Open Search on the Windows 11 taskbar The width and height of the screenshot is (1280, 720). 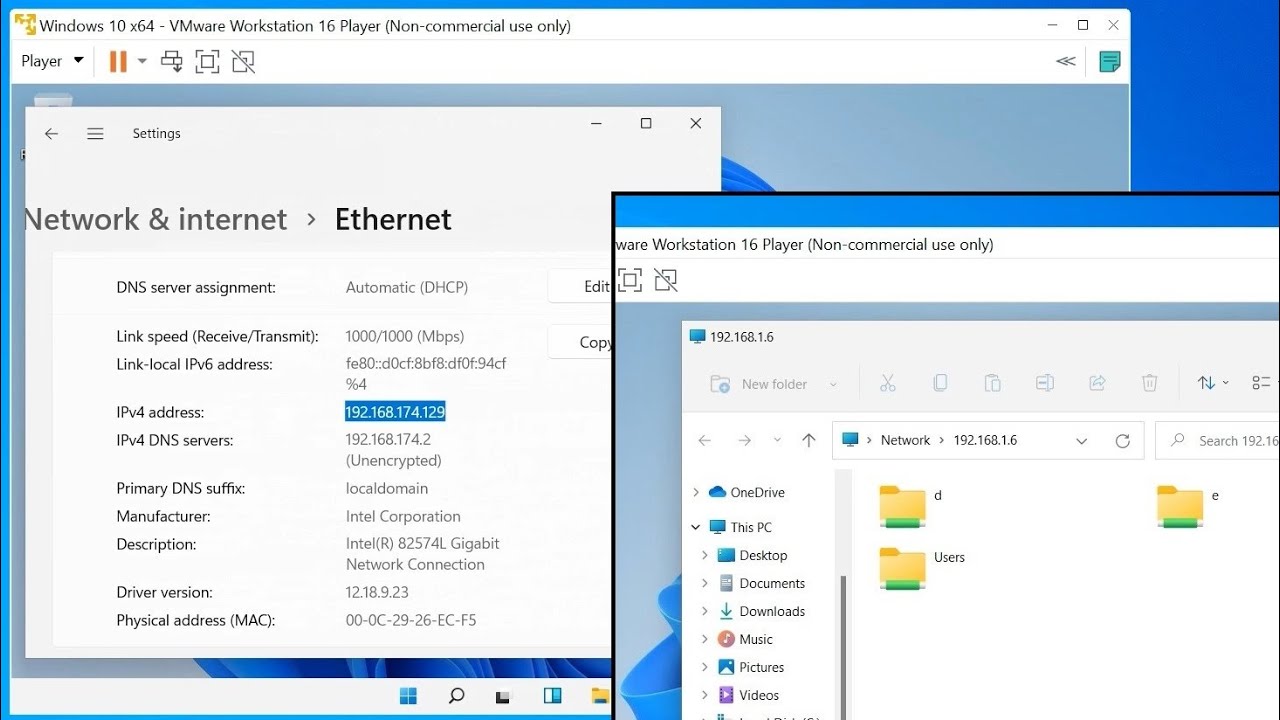coord(456,695)
